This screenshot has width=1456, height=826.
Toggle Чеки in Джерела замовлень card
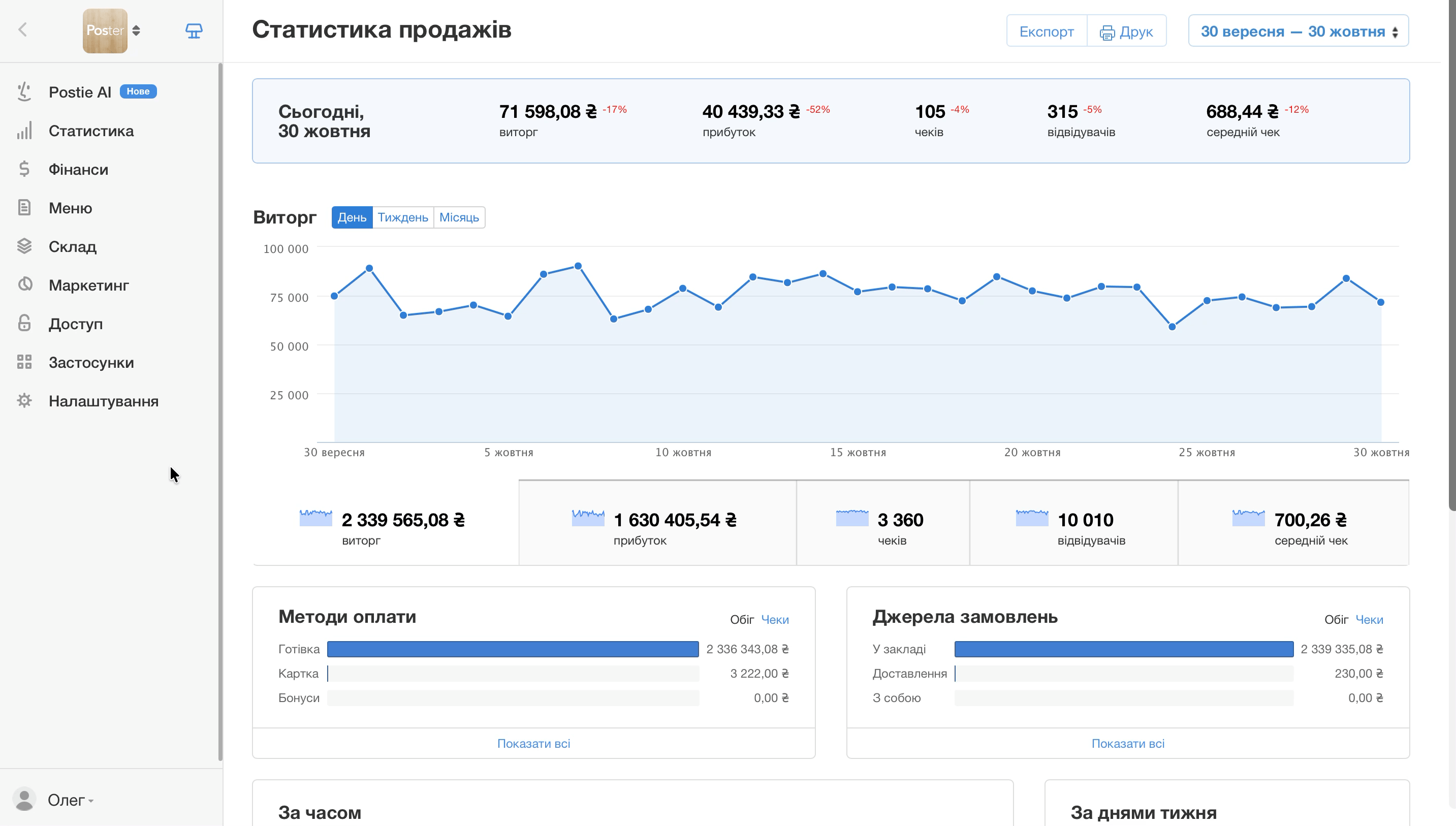pos(1369,620)
